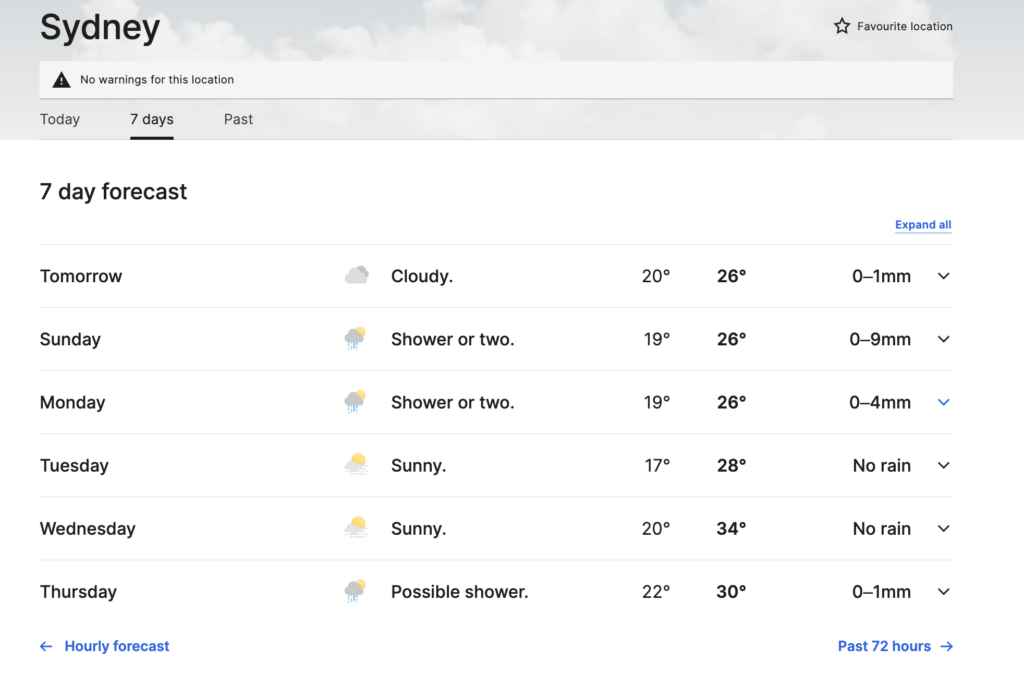The image size is (1024, 673).
Task: Open the Past tab
Action: [x=238, y=119]
